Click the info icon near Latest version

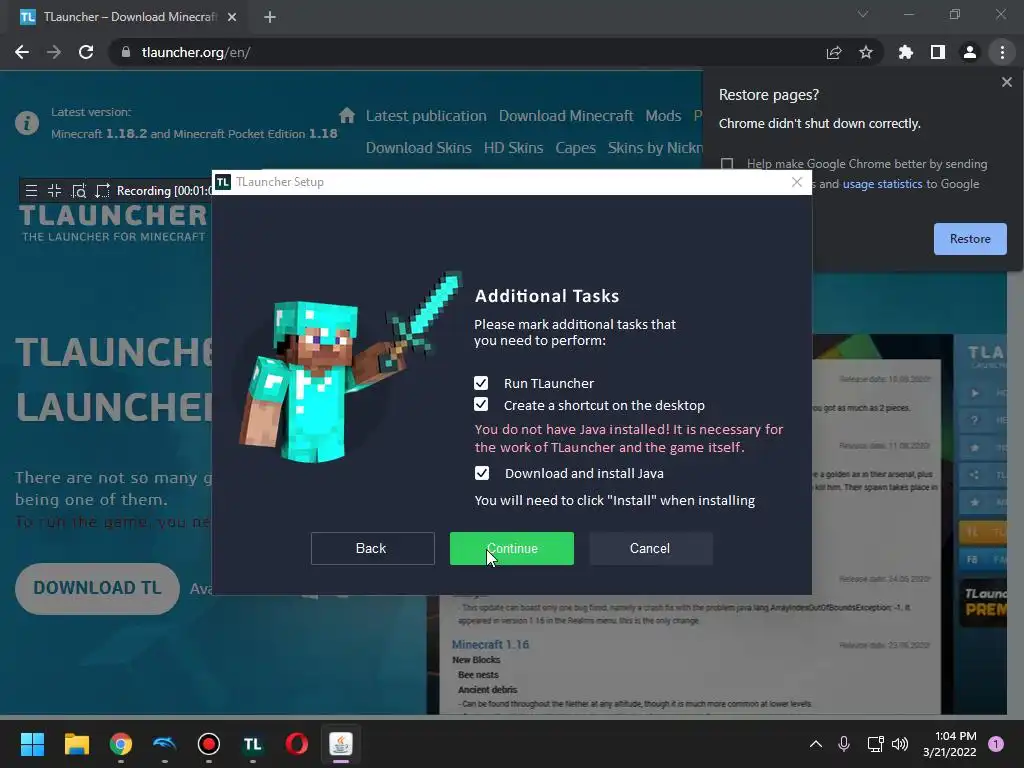pyautogui.click(x=27, y=123)
